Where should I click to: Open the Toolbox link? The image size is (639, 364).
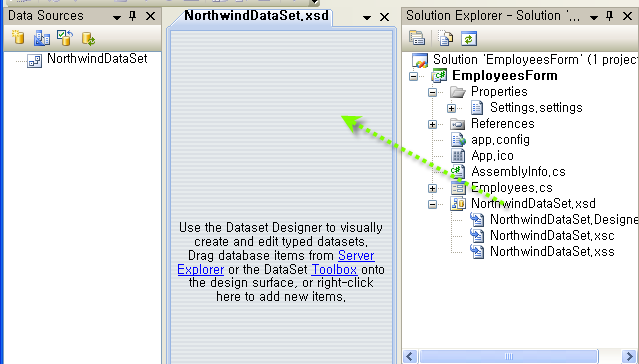pos(334,269)
